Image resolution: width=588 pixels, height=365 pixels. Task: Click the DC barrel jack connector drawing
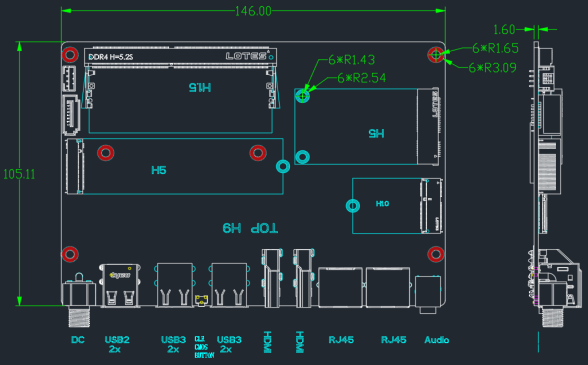point(78,299)
